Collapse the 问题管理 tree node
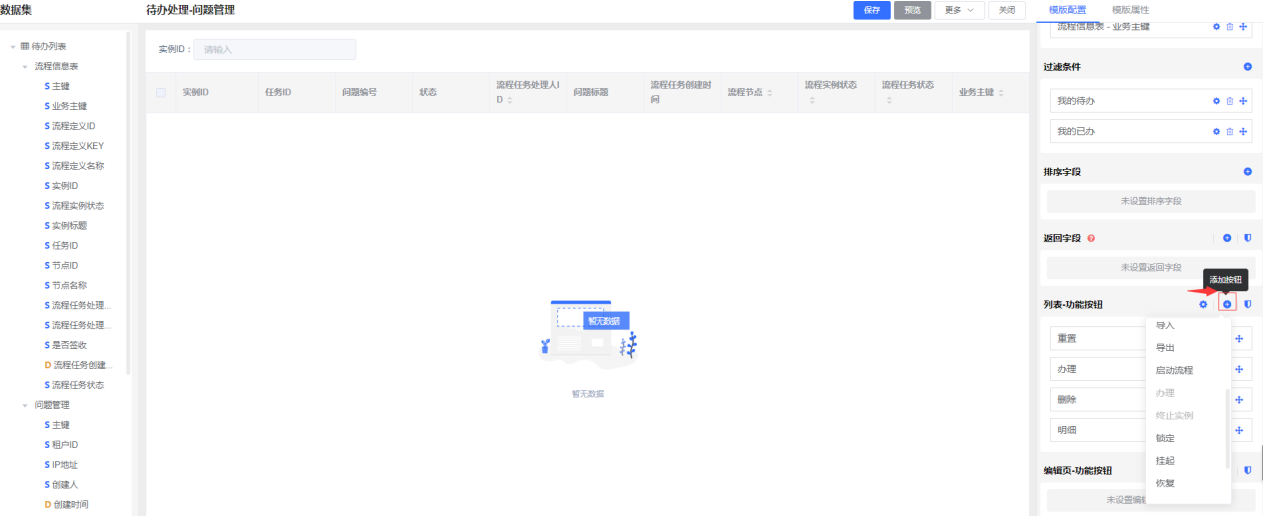The width and height of the screenshot is (1263, 516). [26, 405]
